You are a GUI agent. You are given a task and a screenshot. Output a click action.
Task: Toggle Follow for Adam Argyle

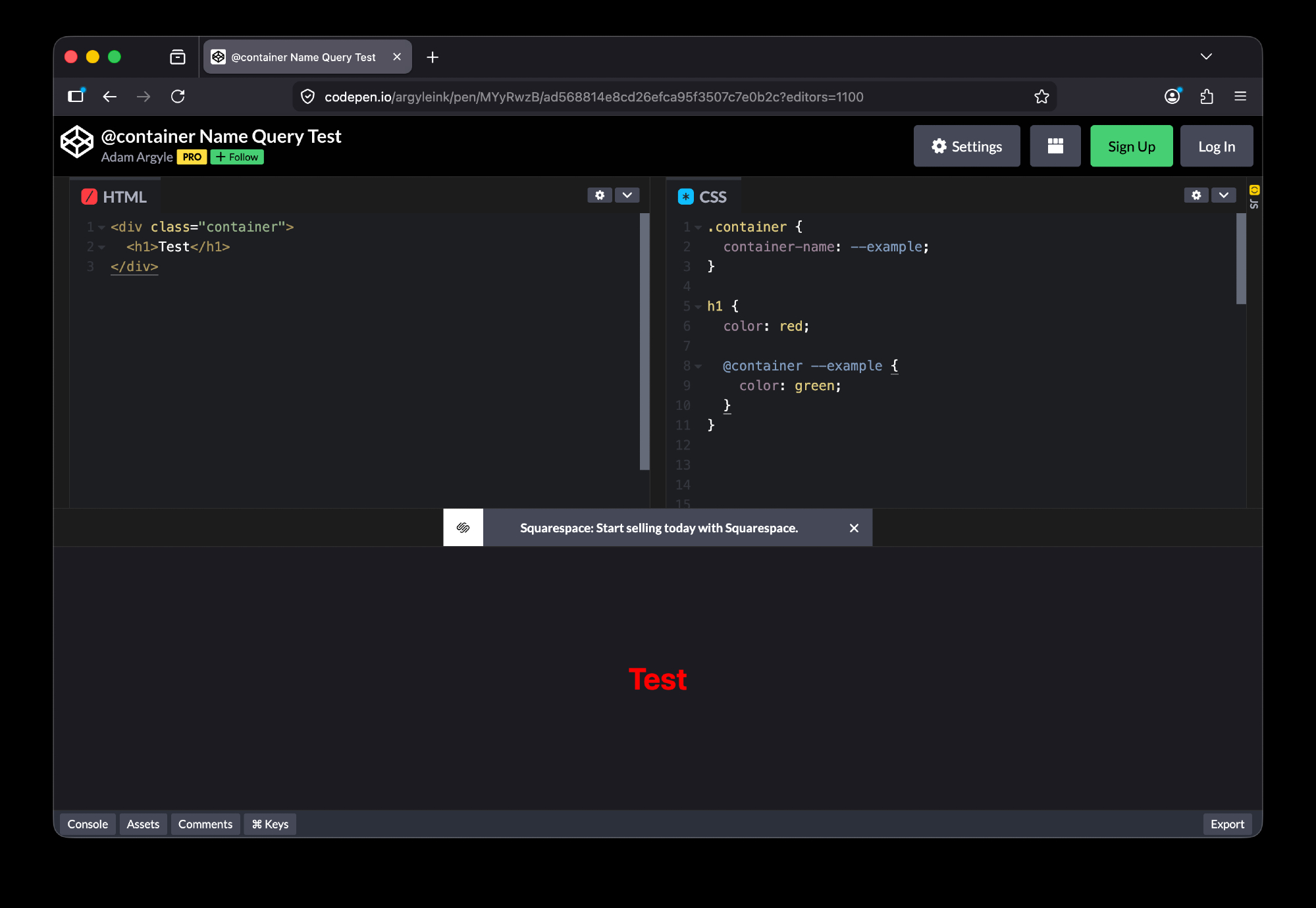[x=237, y=157]
